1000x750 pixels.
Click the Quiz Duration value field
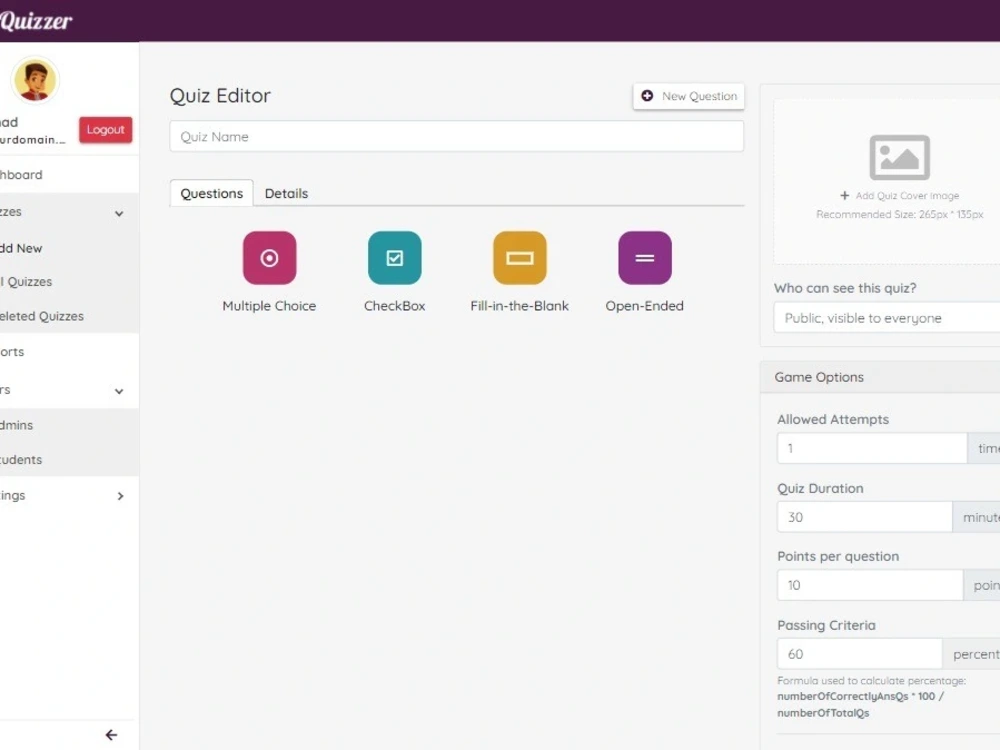[865, 517]
